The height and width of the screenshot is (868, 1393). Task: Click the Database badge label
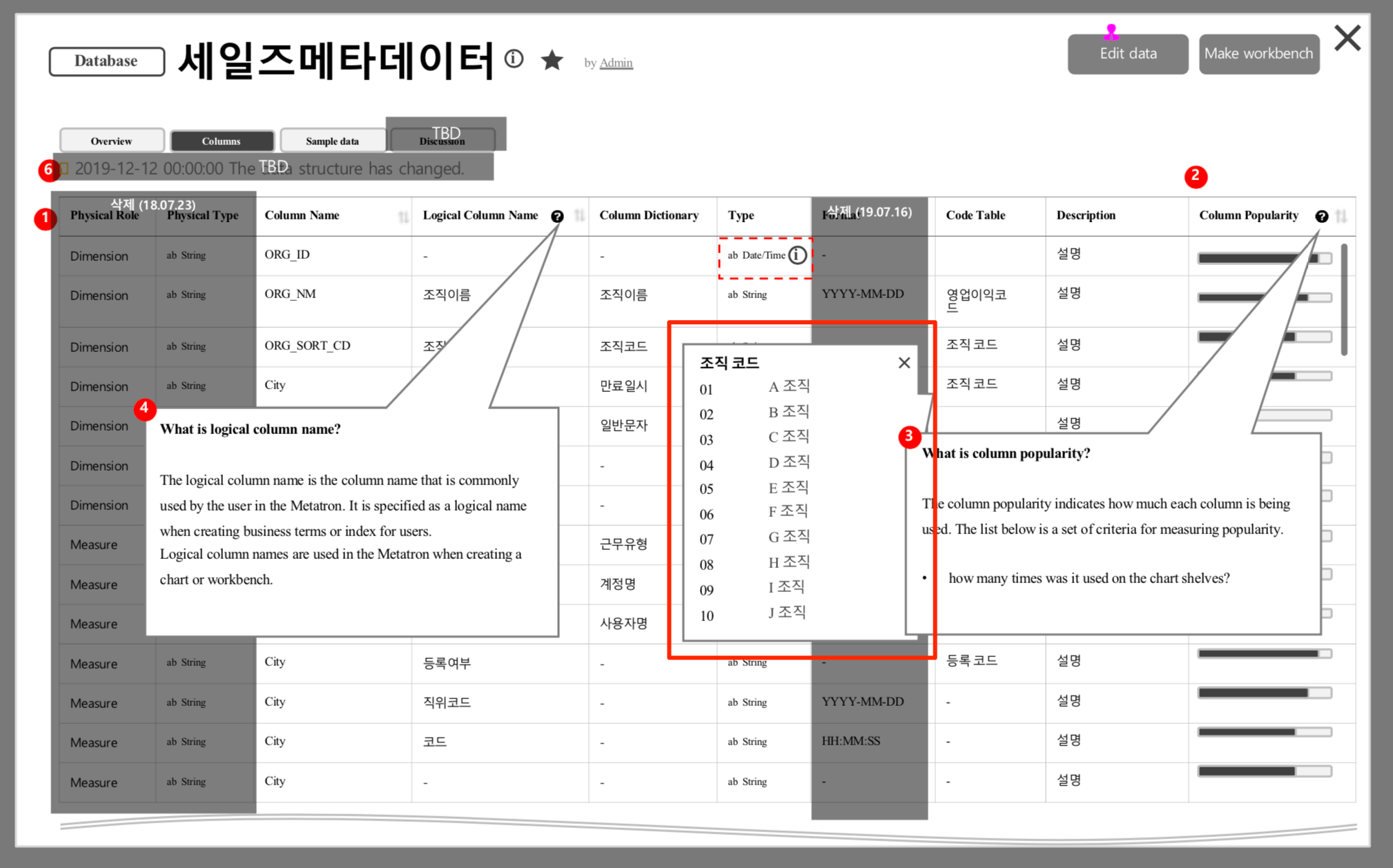(106, 61)
